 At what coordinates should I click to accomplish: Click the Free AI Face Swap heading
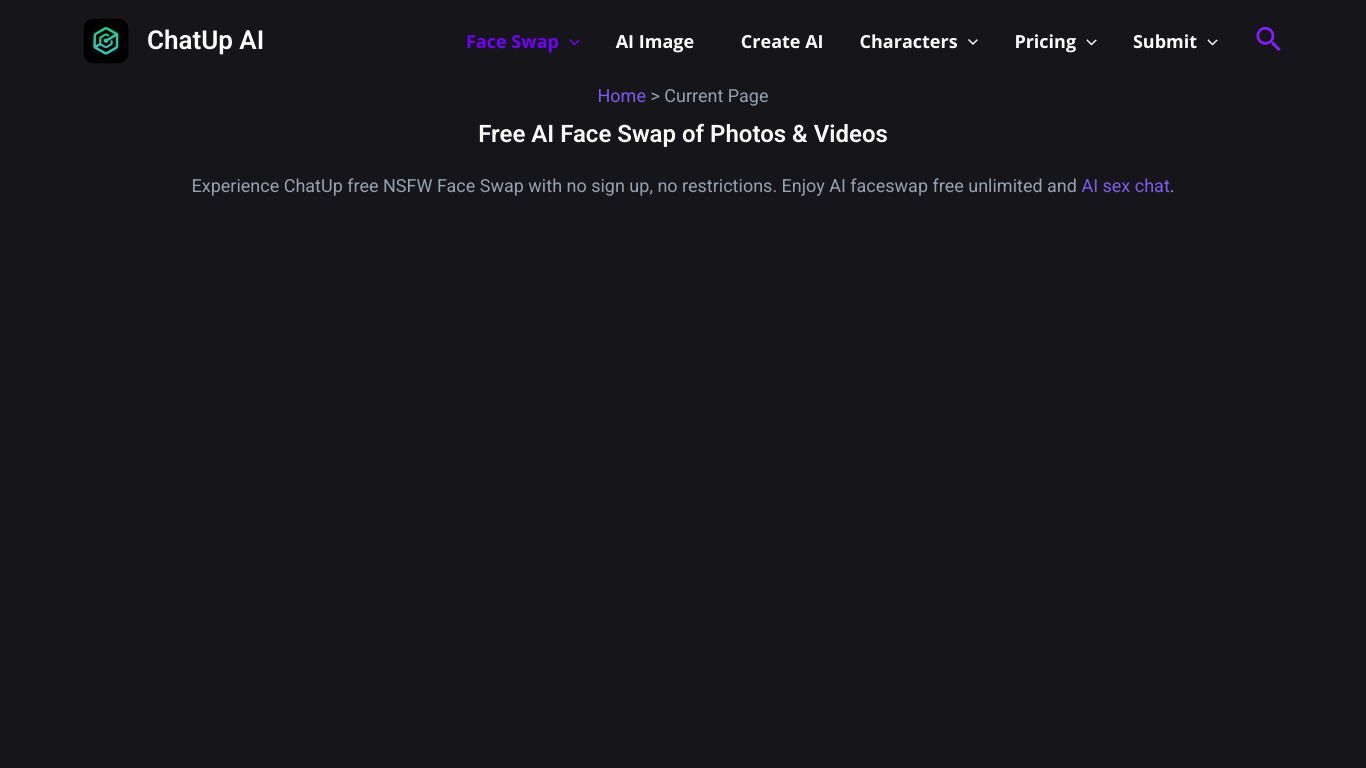click(x=683, y=134)
